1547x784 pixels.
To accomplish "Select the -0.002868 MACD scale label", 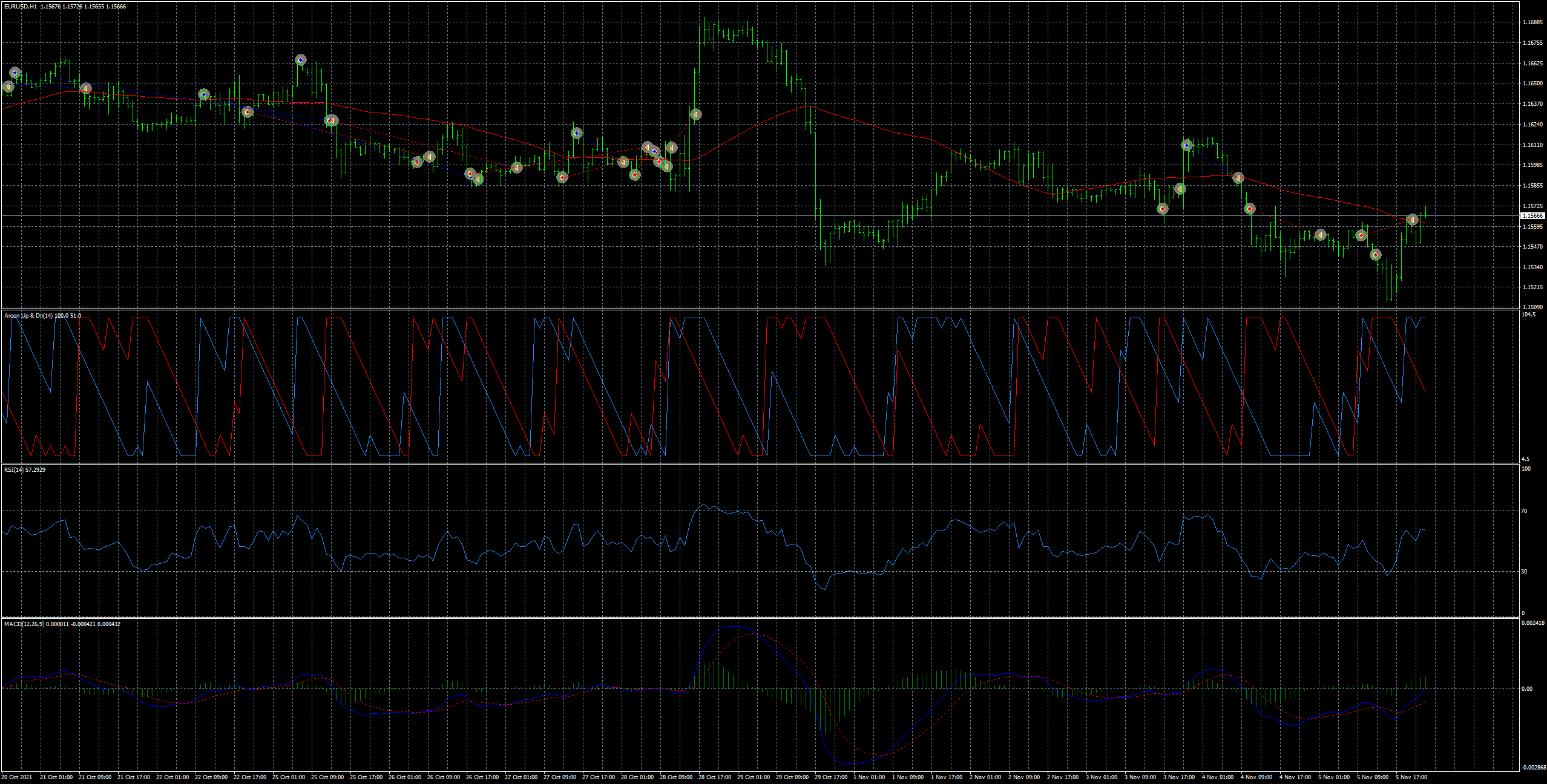I will tap(1534, 768).
